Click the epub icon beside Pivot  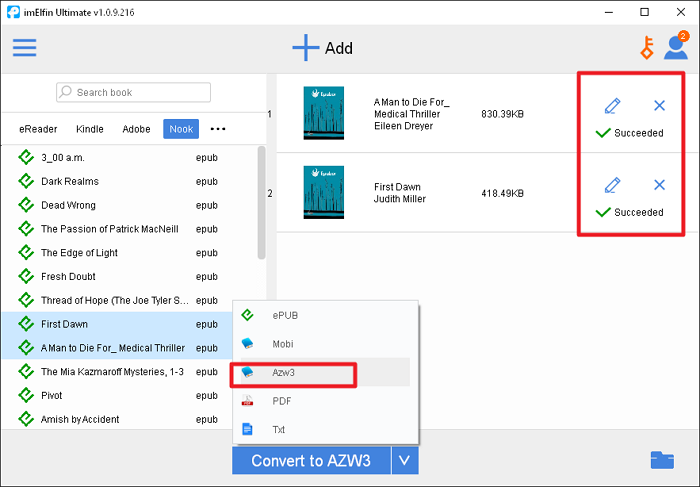tap(26, 395)
